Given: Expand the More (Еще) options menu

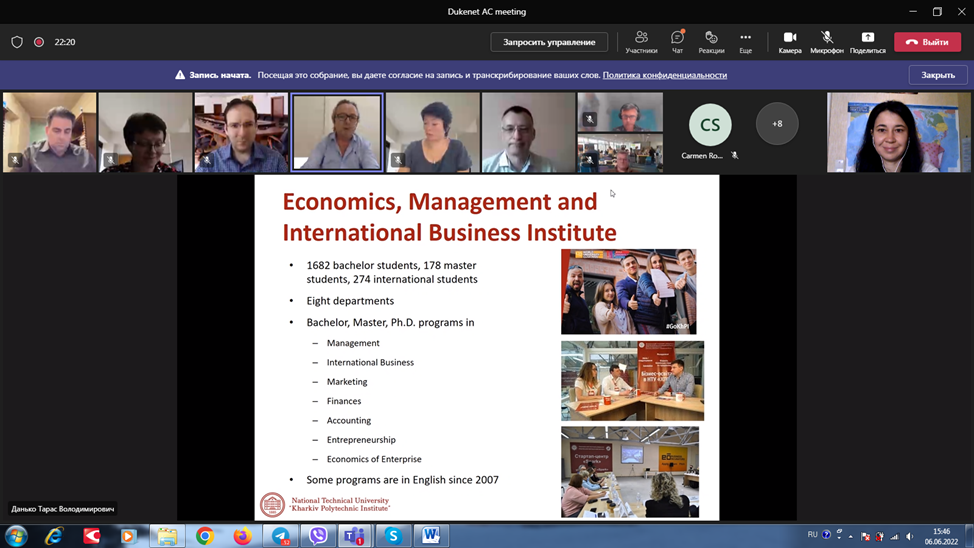Looking at the screenshot, I should point(745,41).
